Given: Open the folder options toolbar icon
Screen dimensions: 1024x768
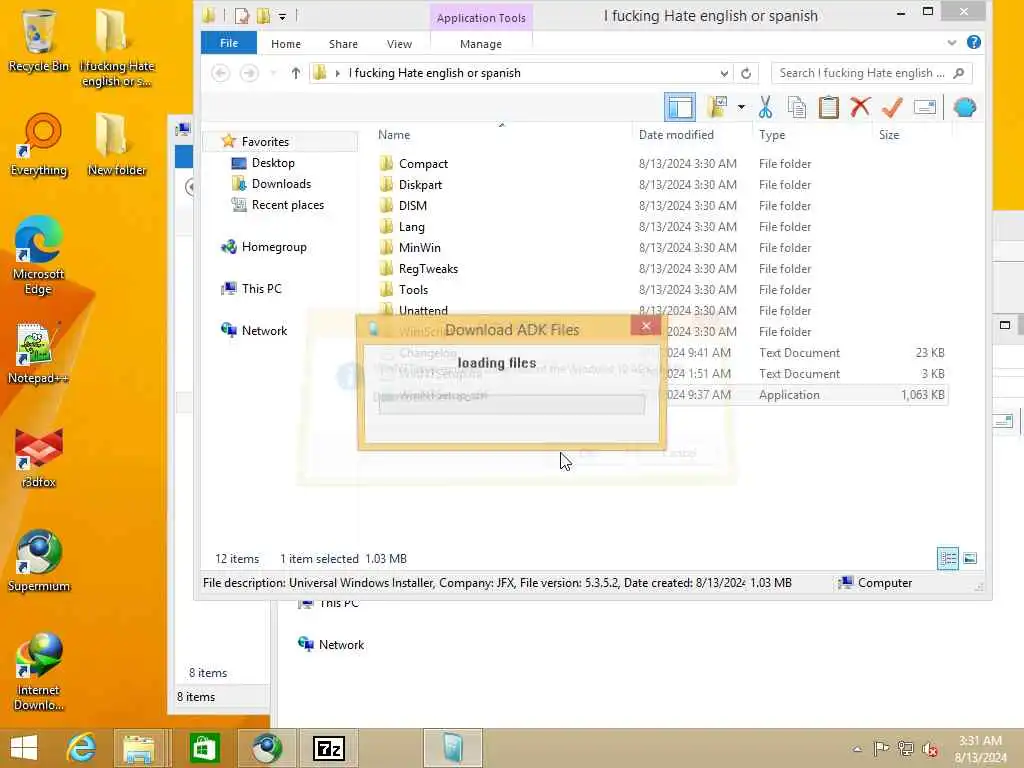Looking at the screenshot, I should click(x=717, y=107).
